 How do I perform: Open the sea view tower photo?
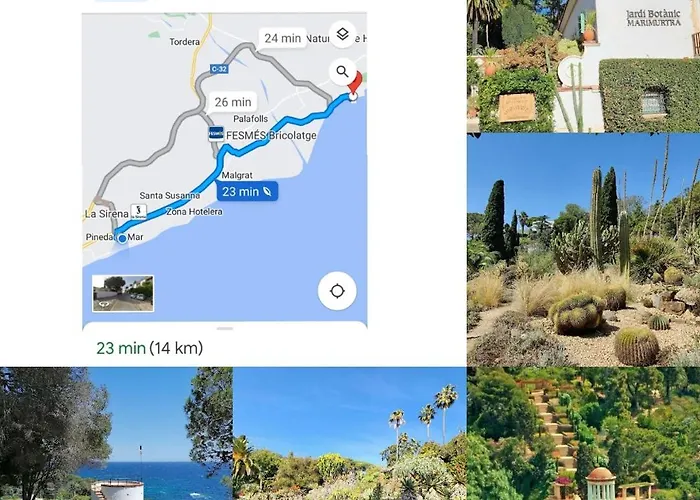coord(116,433)
